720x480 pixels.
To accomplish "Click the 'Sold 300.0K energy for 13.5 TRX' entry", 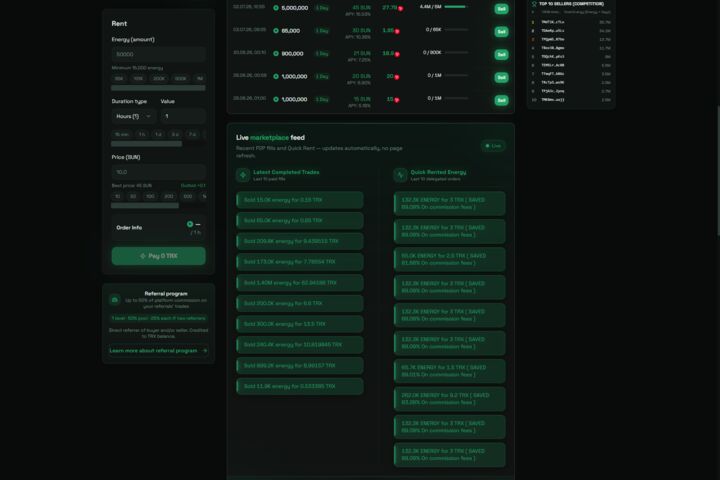I will click(x=300, y=324).
